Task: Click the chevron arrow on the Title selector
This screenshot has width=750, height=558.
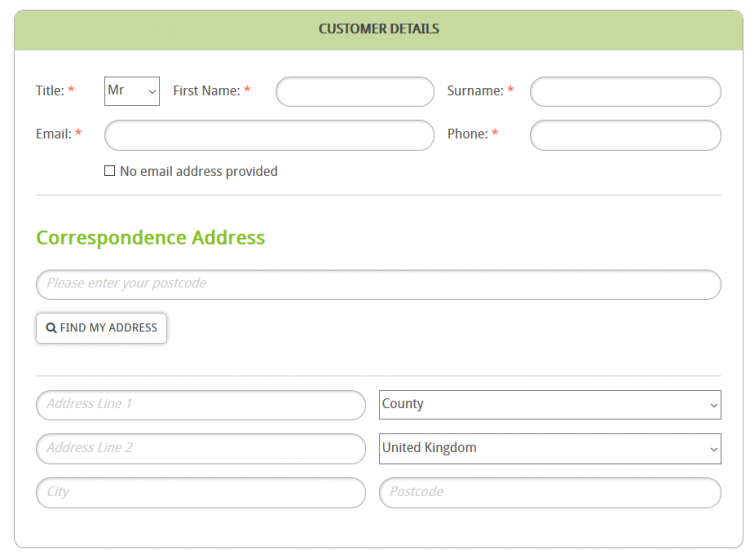Action: [152, 91]
